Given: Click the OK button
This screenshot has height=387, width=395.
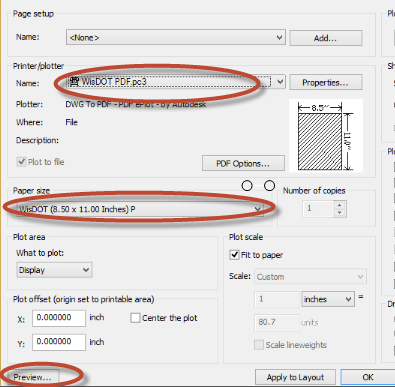Looking at the screenshot, I should 368,377.
